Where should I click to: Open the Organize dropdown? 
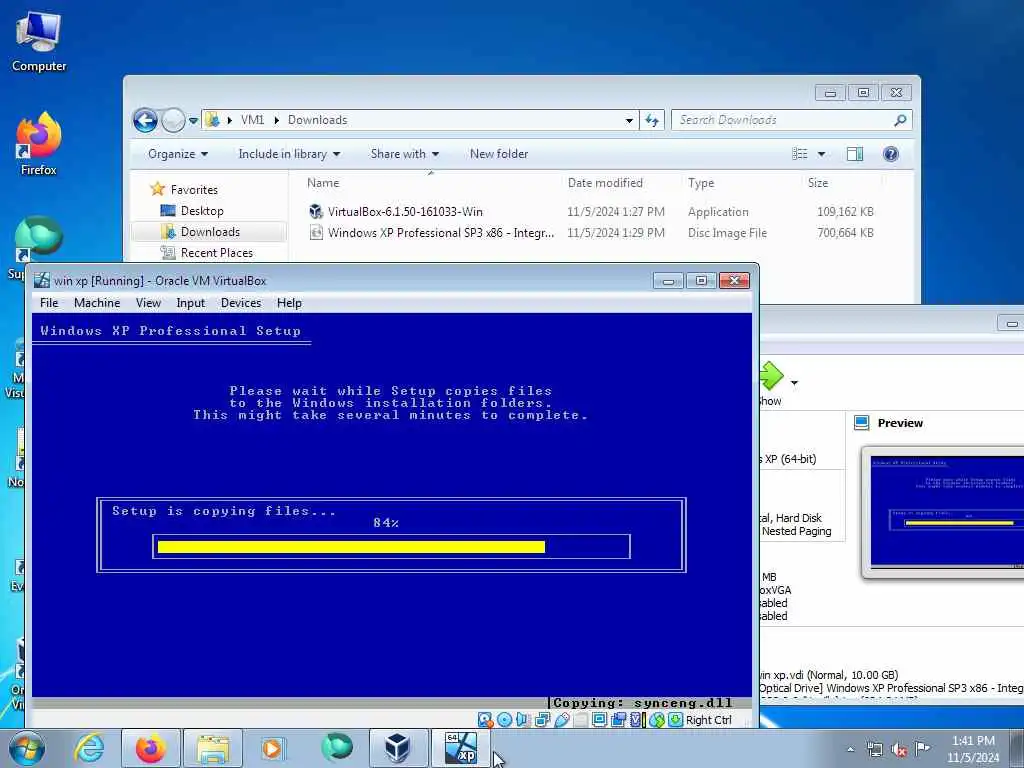178,154
